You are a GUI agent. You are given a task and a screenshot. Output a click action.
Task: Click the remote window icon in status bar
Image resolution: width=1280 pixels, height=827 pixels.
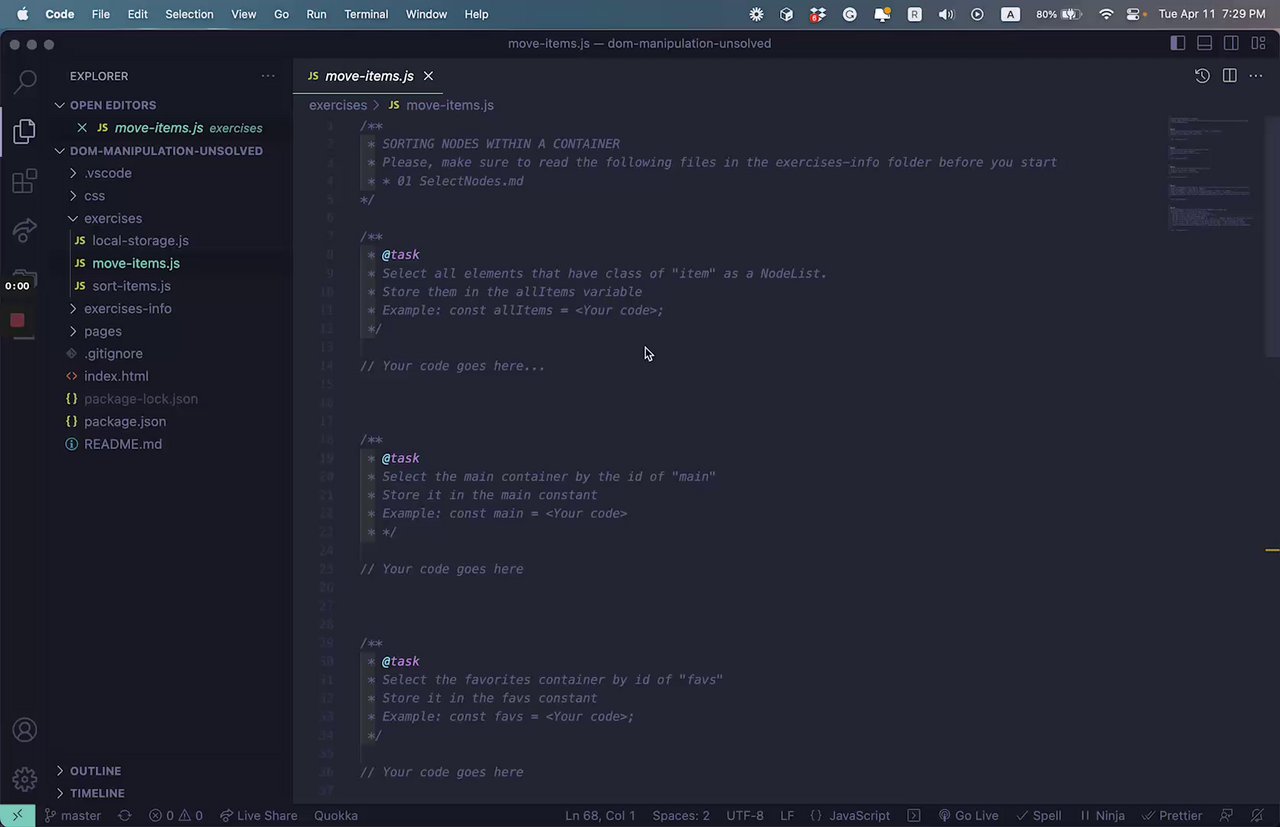pyautogui.click(x=17, y=815)
